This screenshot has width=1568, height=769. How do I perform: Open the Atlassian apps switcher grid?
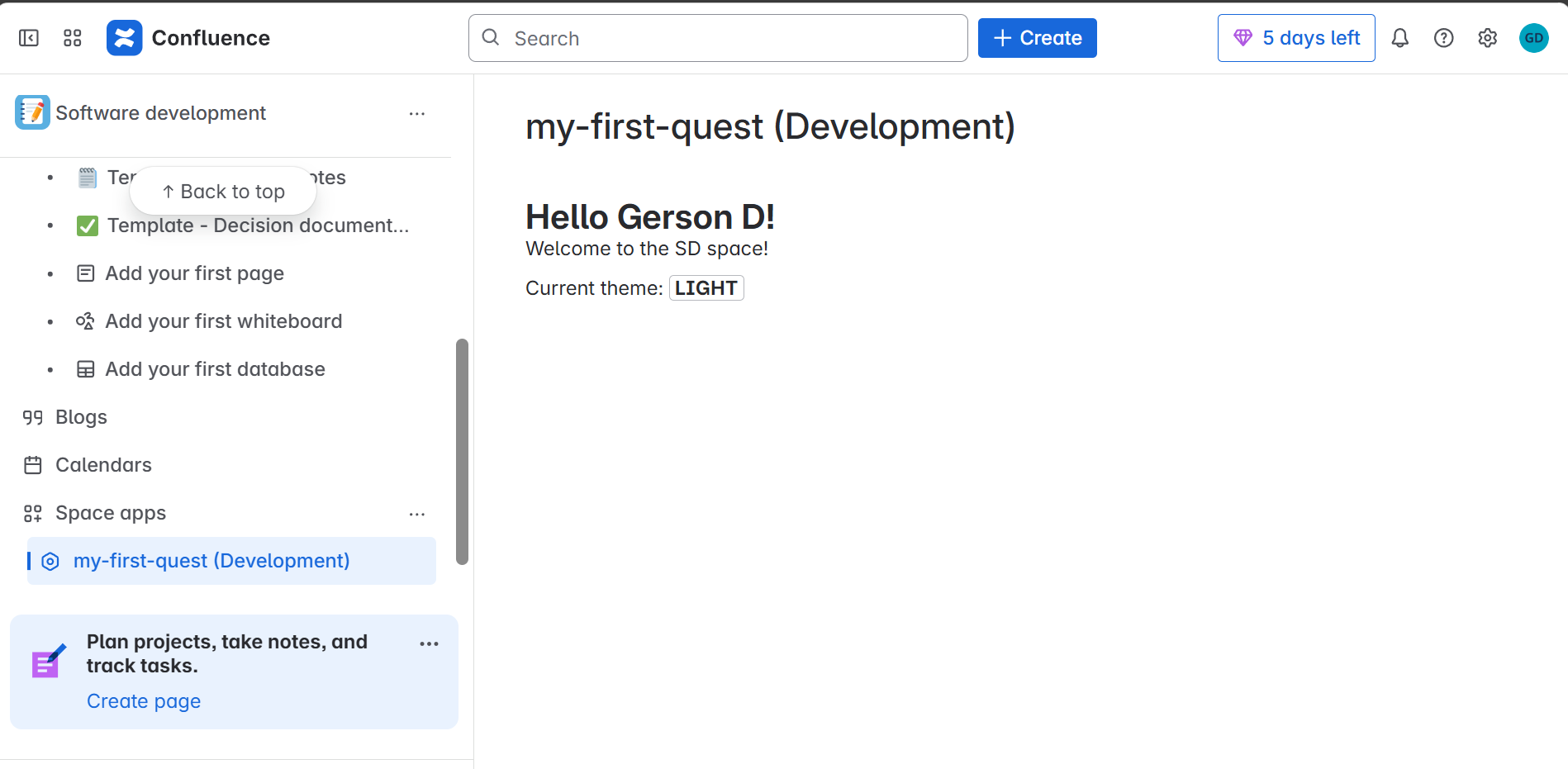tap(72, 38)
